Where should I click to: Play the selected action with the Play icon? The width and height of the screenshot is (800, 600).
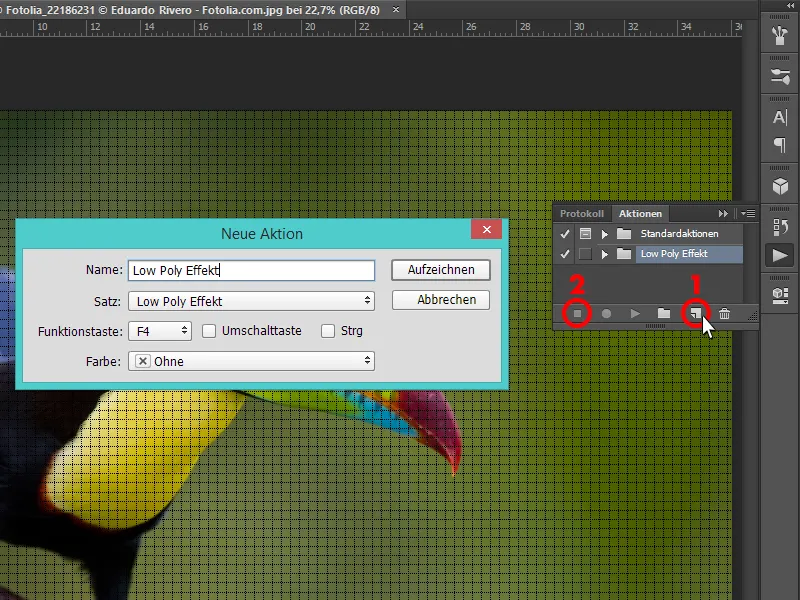[x=635, y=313]
